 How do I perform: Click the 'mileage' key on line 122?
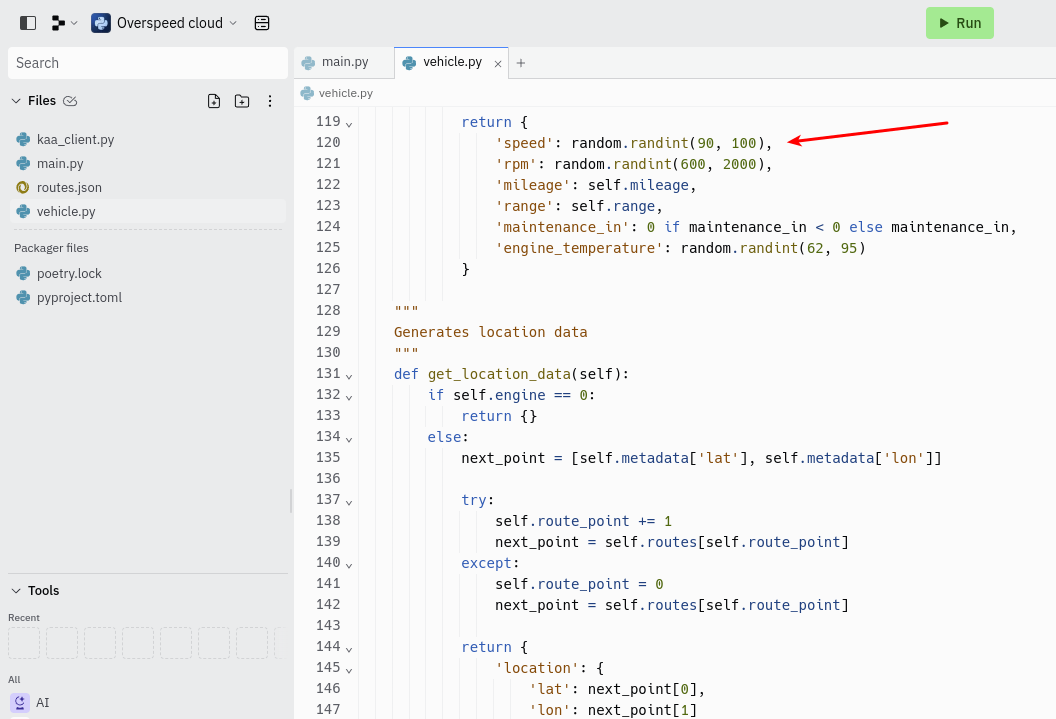tap(533, 185)
